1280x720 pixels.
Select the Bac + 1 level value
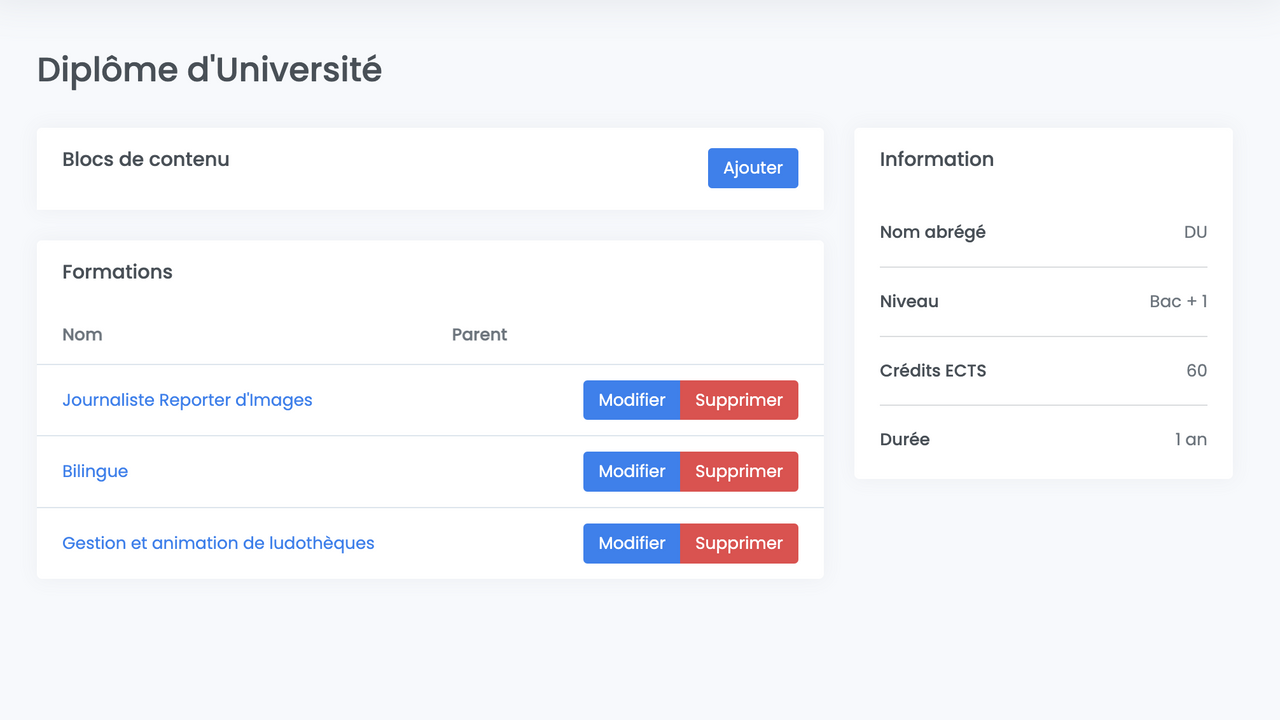point(1178,301)
